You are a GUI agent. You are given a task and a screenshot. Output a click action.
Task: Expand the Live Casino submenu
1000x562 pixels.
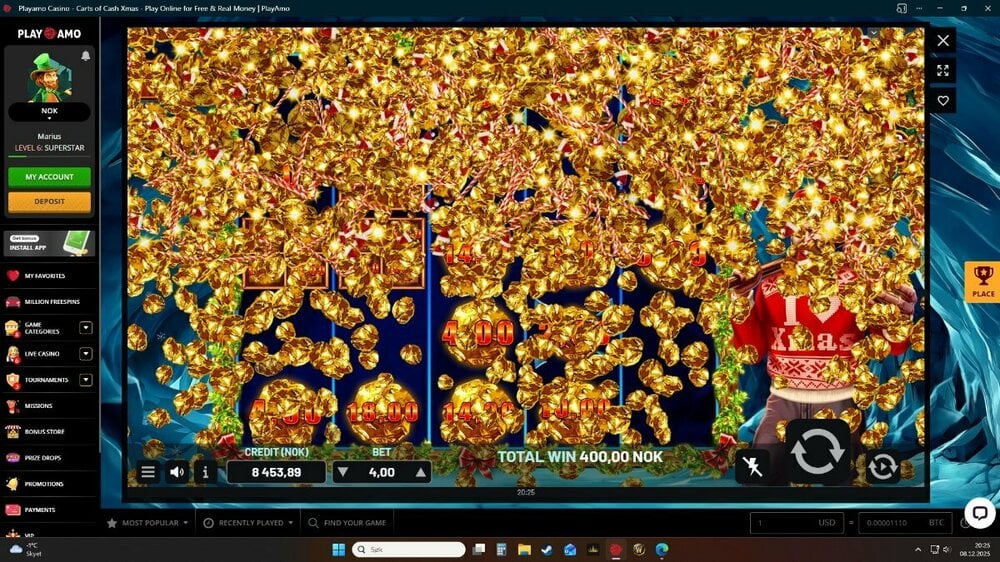tap(86, 353)
